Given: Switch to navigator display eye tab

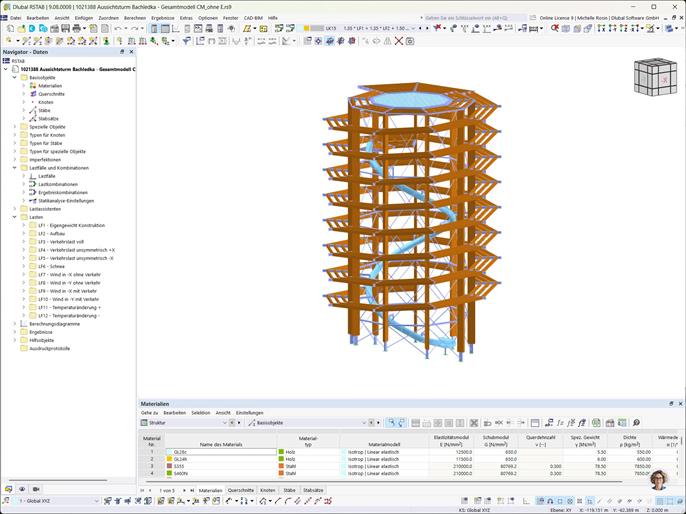Looking at the screenshot, I should coord(22,489).
